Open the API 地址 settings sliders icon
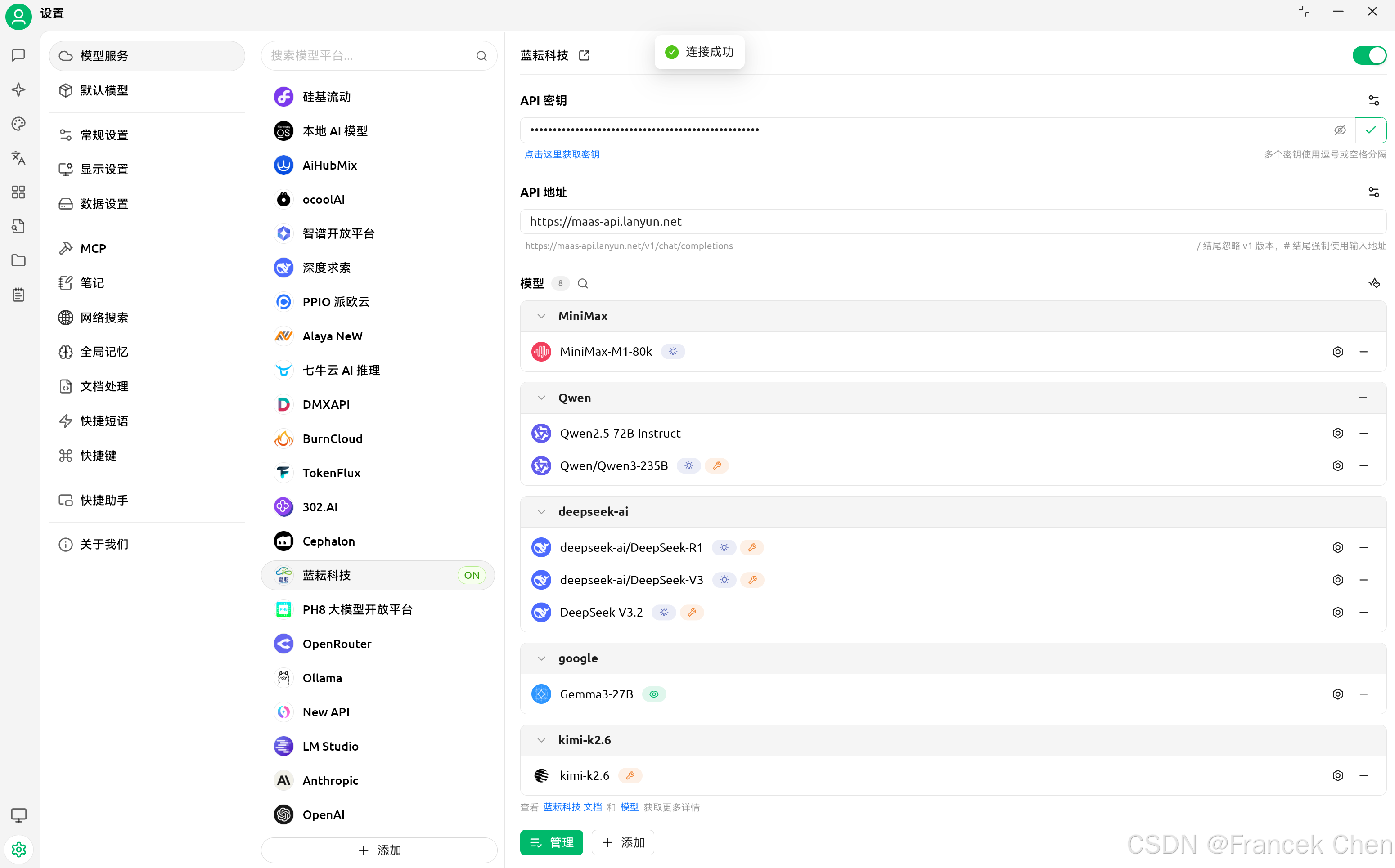The height and width of the screenshot is (868, 1395). tap(1373, 192)
